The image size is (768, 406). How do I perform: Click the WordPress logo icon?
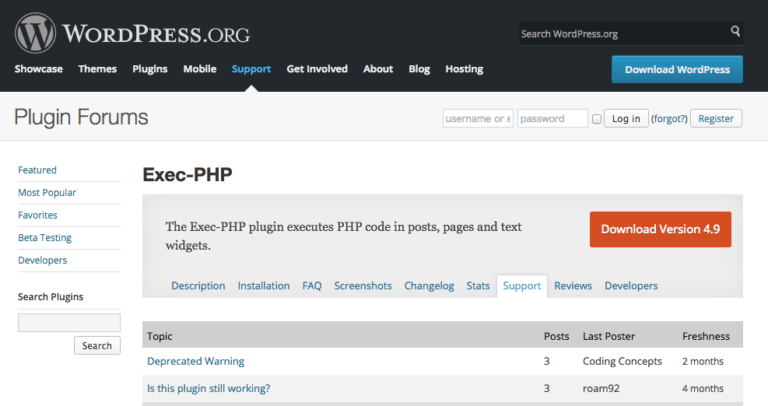[x=35, y=33]
